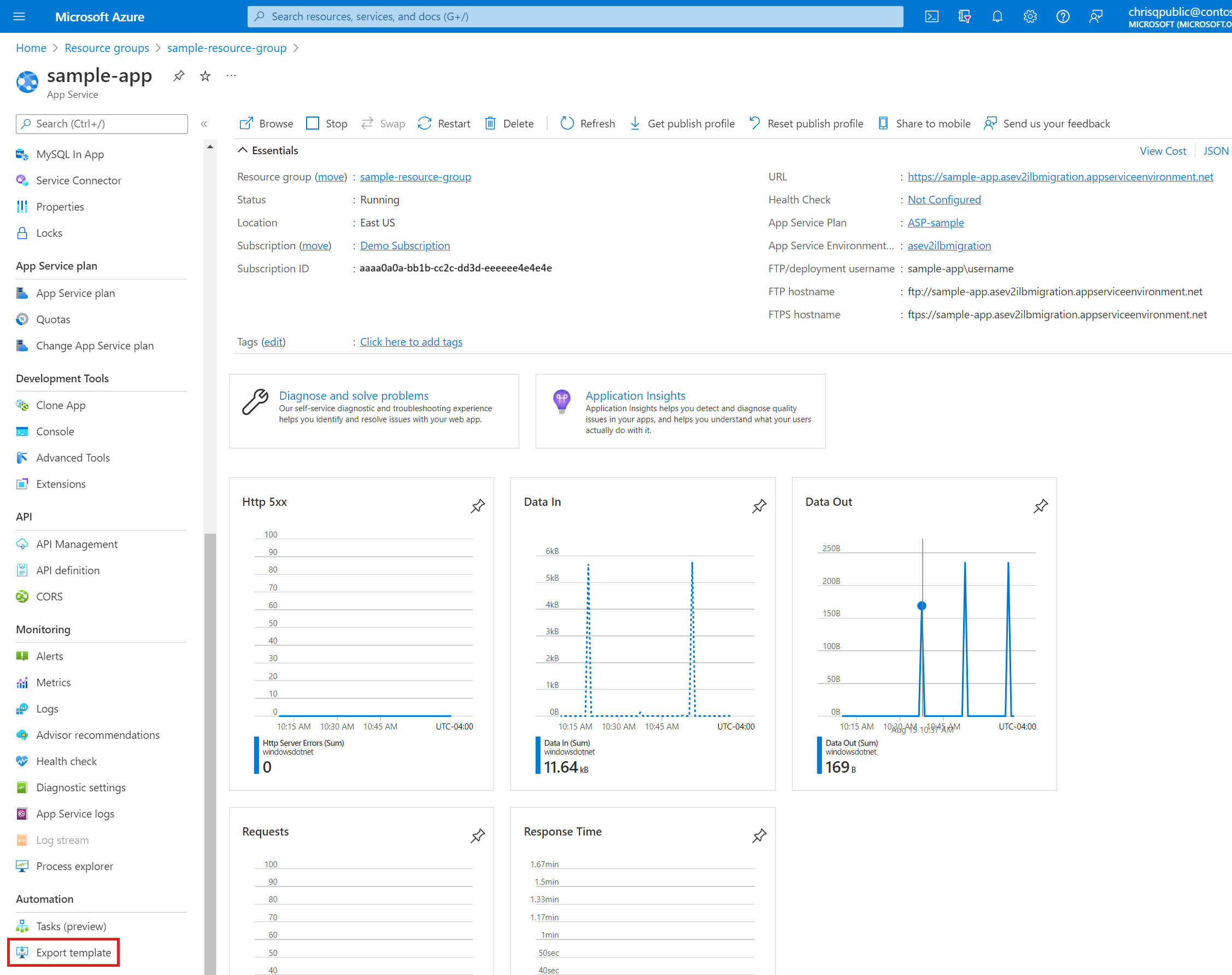Click the Swap deployment slots icon
1232x975 pixels.
[x=367, y=122]
